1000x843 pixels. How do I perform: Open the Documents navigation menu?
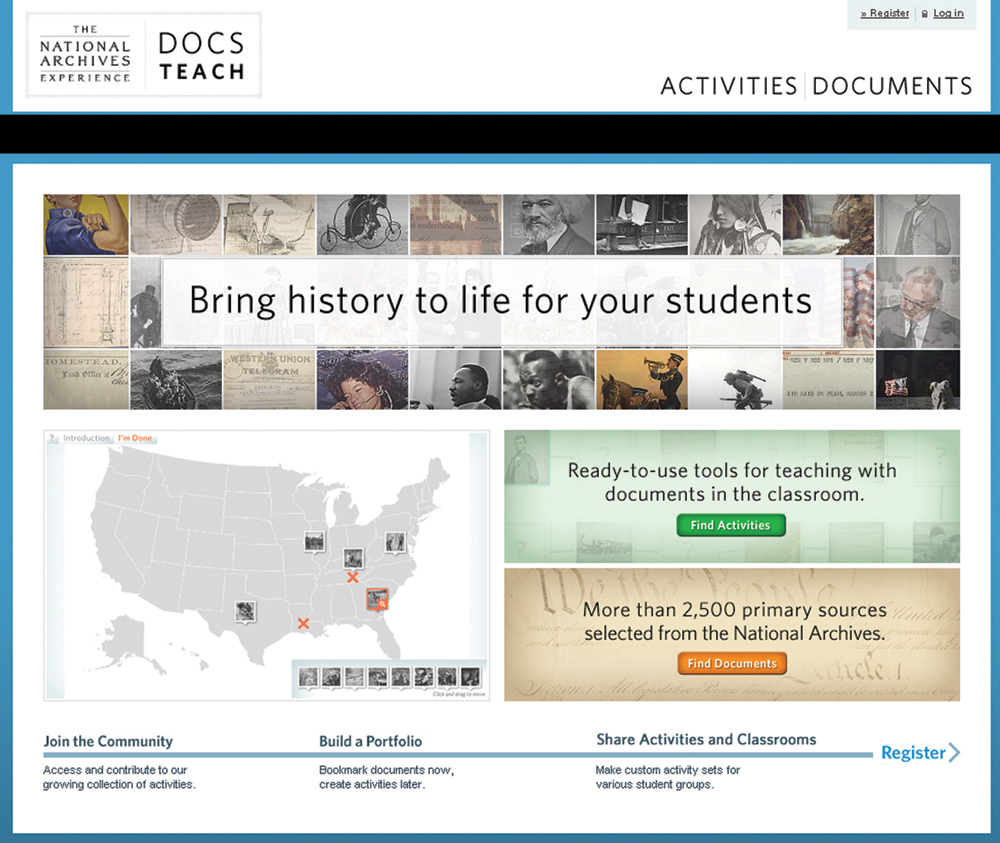pos(892,86)
